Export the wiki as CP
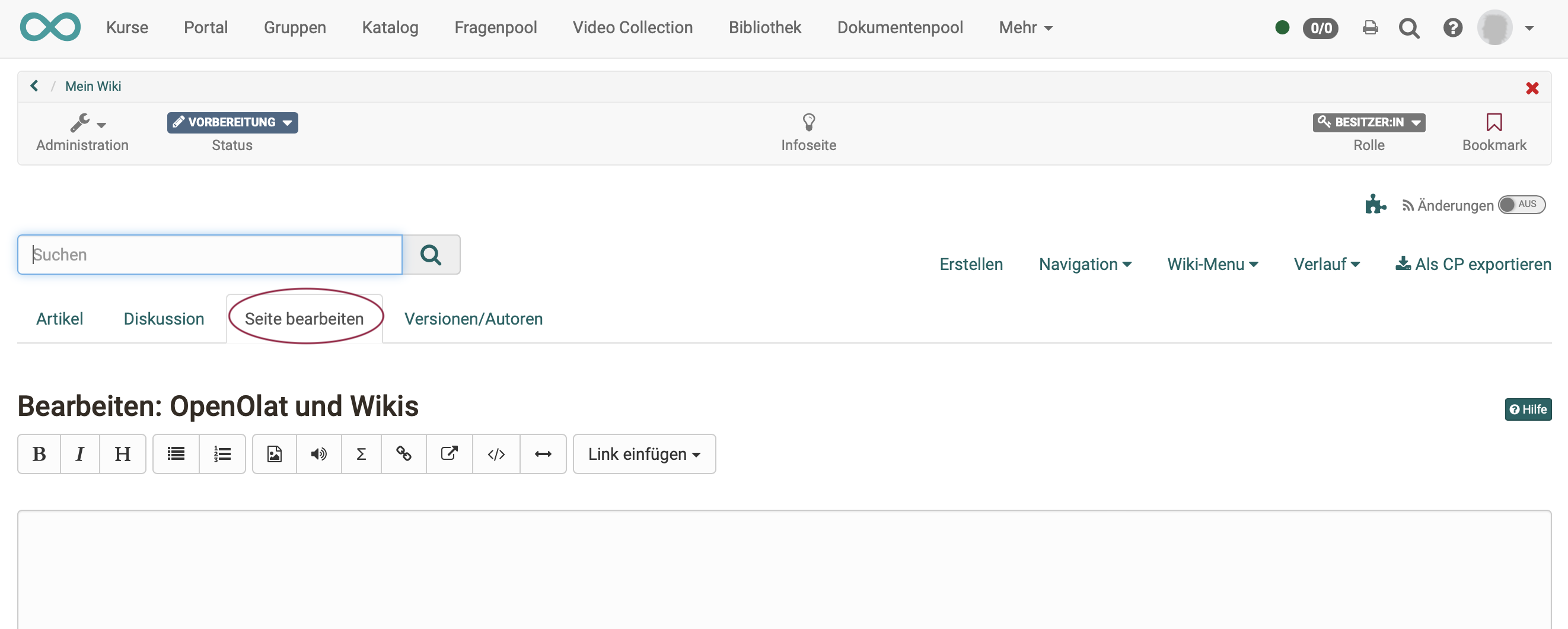1568x629 pixels. pyautogui.click(x=1473, y=263)
